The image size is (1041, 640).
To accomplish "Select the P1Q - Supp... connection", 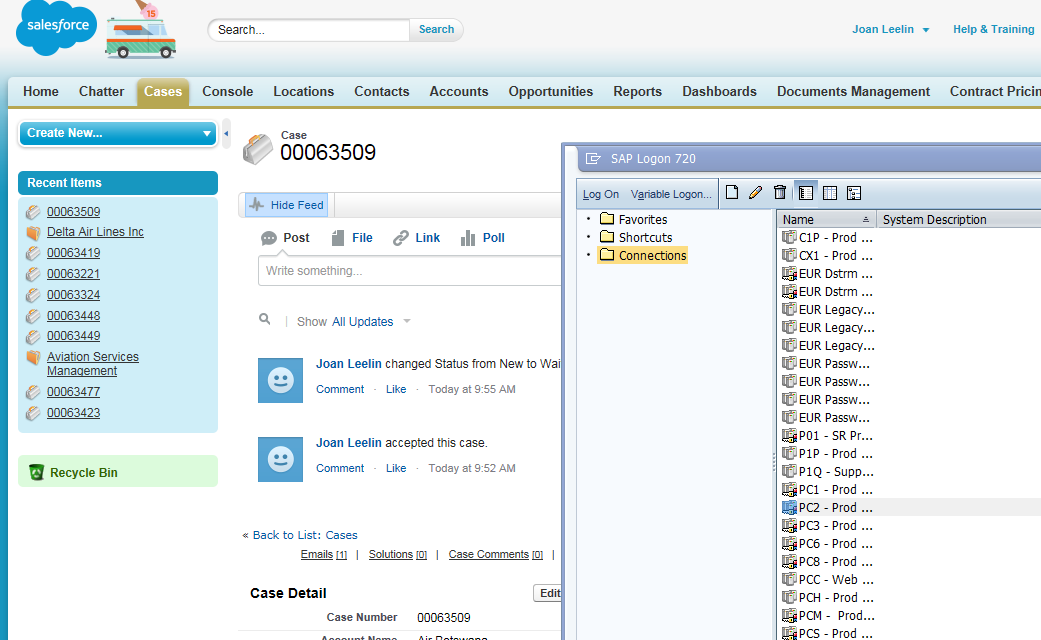I will click(828, 471).
